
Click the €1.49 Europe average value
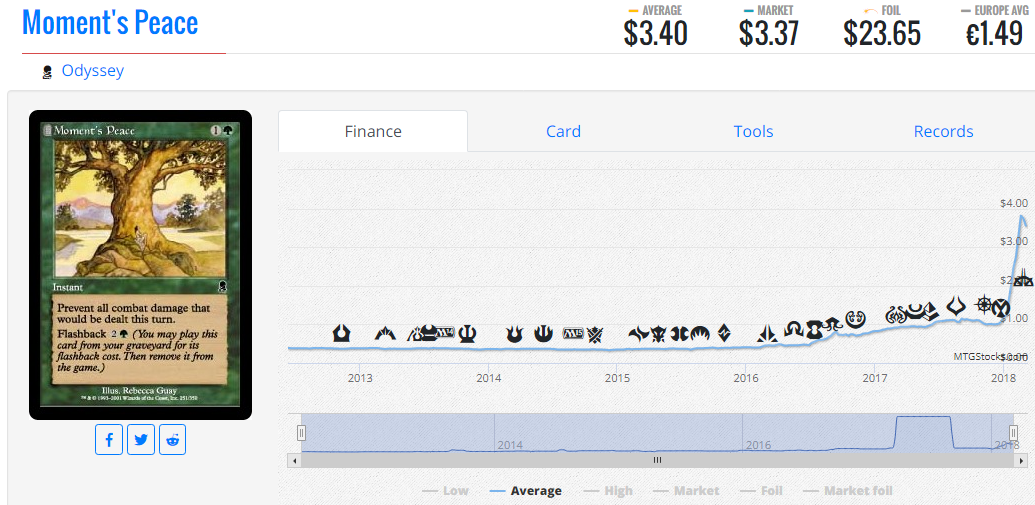pos(994,34)
